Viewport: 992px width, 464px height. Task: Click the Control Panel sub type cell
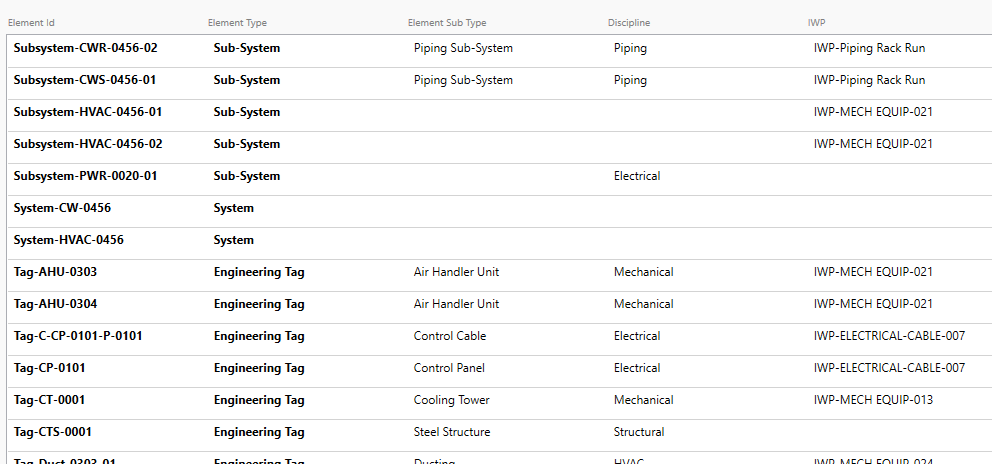pos(449,368)
